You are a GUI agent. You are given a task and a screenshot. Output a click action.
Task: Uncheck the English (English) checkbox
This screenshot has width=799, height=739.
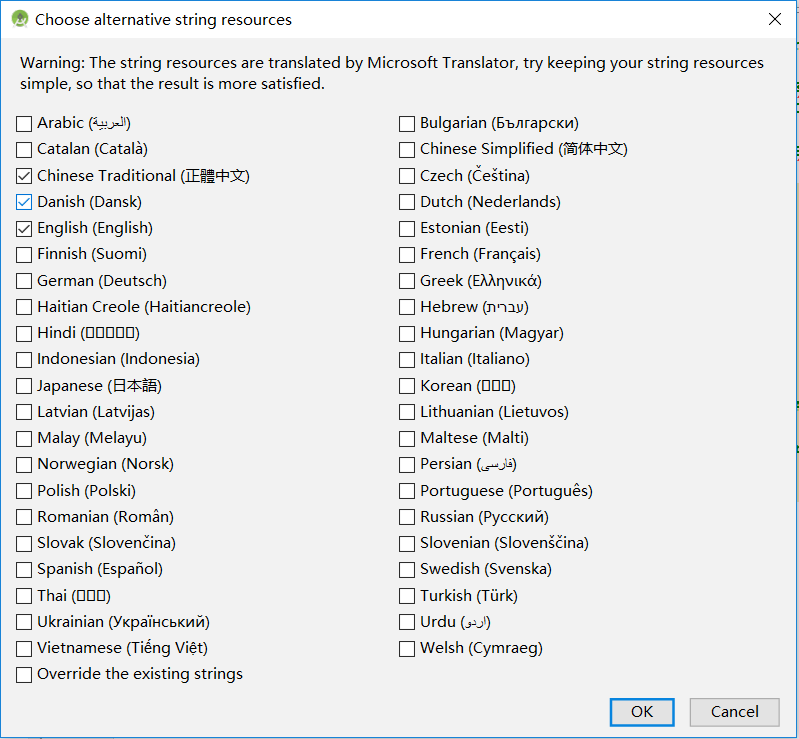[x=24, y=229]
